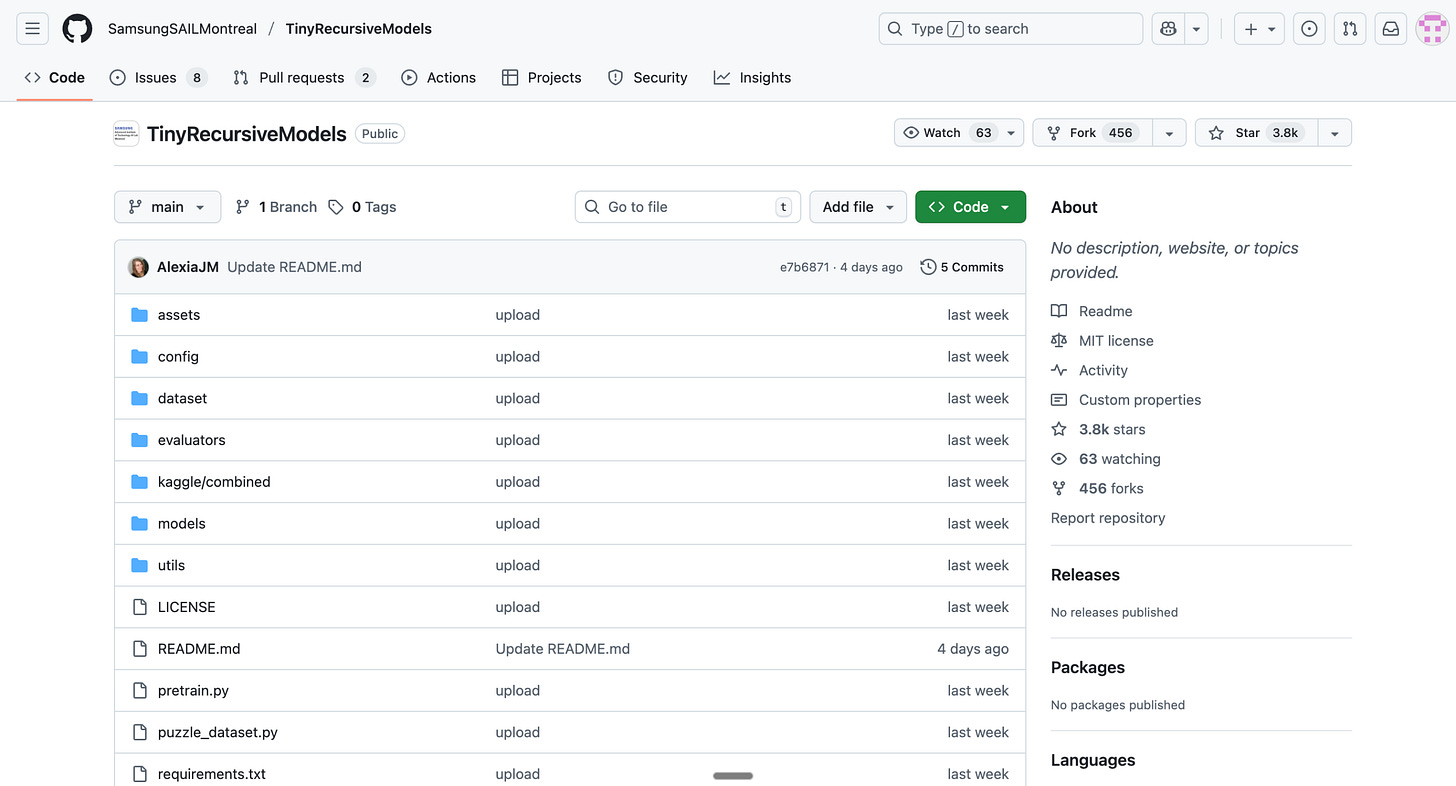The width and height of the screenshot is (1456, 786).
Task: Expand the Fork options dropdown arrow
Action: click(x=1169, y=133)
